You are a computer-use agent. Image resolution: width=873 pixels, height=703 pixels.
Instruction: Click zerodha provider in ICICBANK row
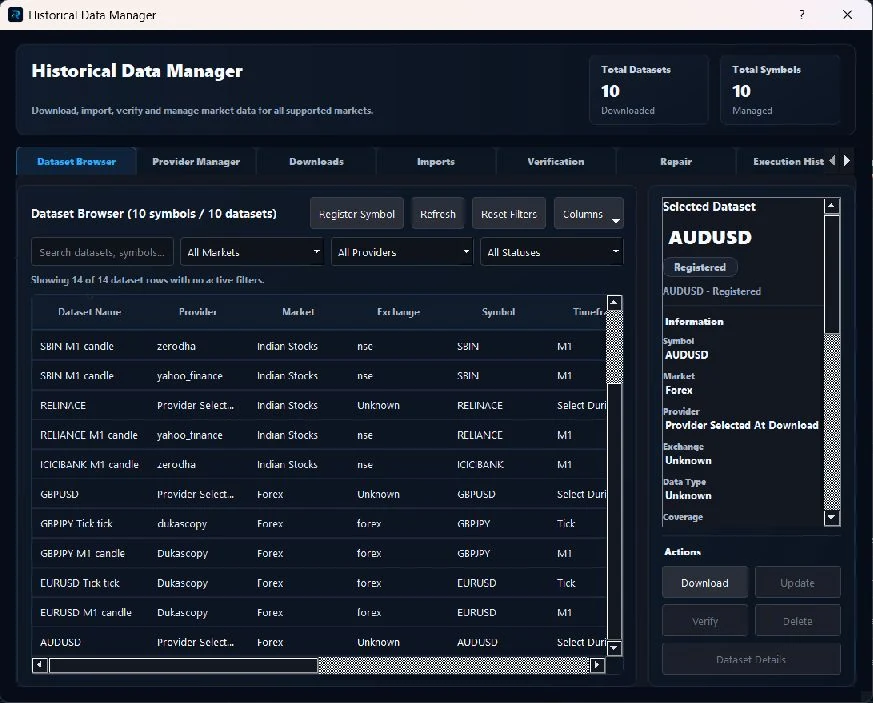(x=176, y=464)
